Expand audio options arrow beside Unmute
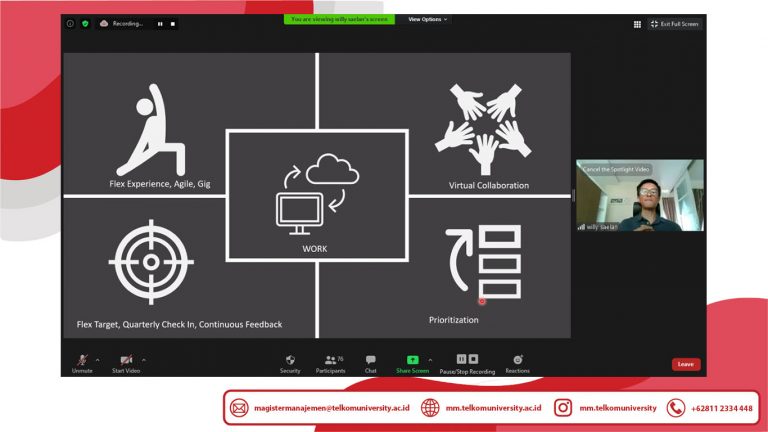The height and width of the screenshot is (432, 768). coord(97,360)
